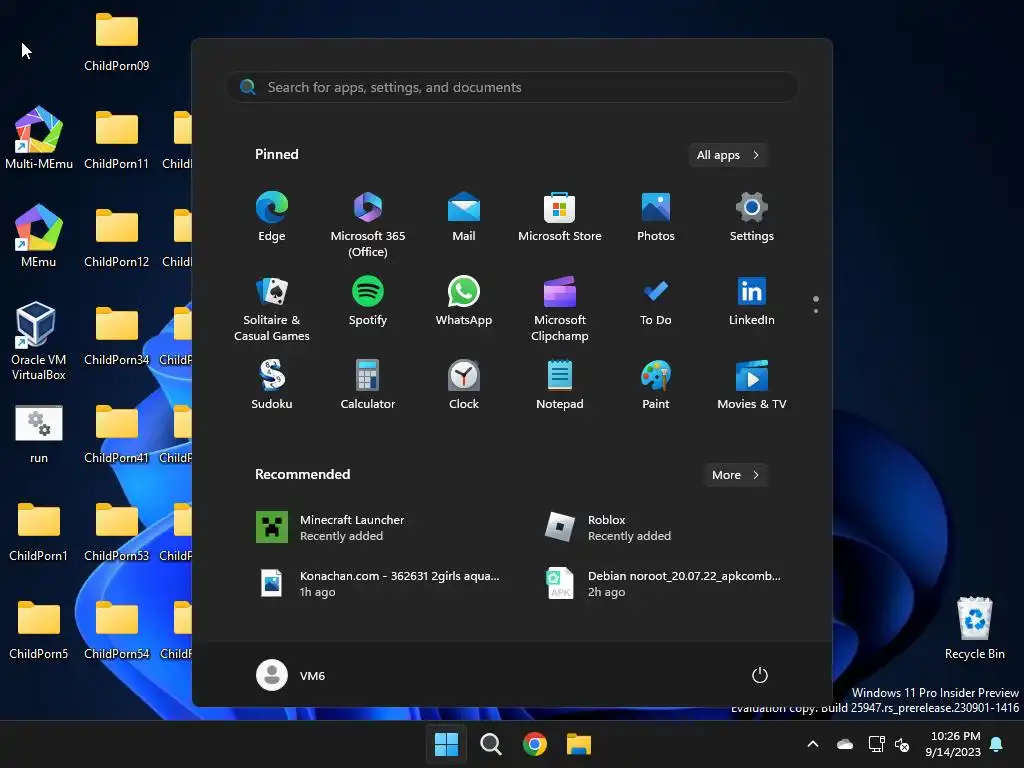Image resolution: width=1024 pixels, height=768 pixels.
Task: Open the Multi-MEmu desktop shortcut
Action: (39, 138)
